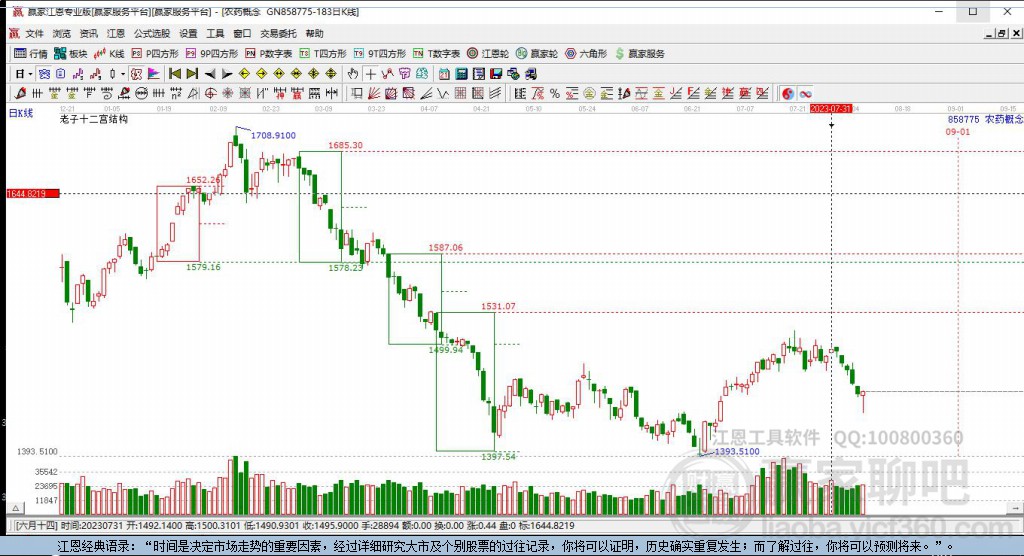Select the parallel lines tool

pos(496,93)
